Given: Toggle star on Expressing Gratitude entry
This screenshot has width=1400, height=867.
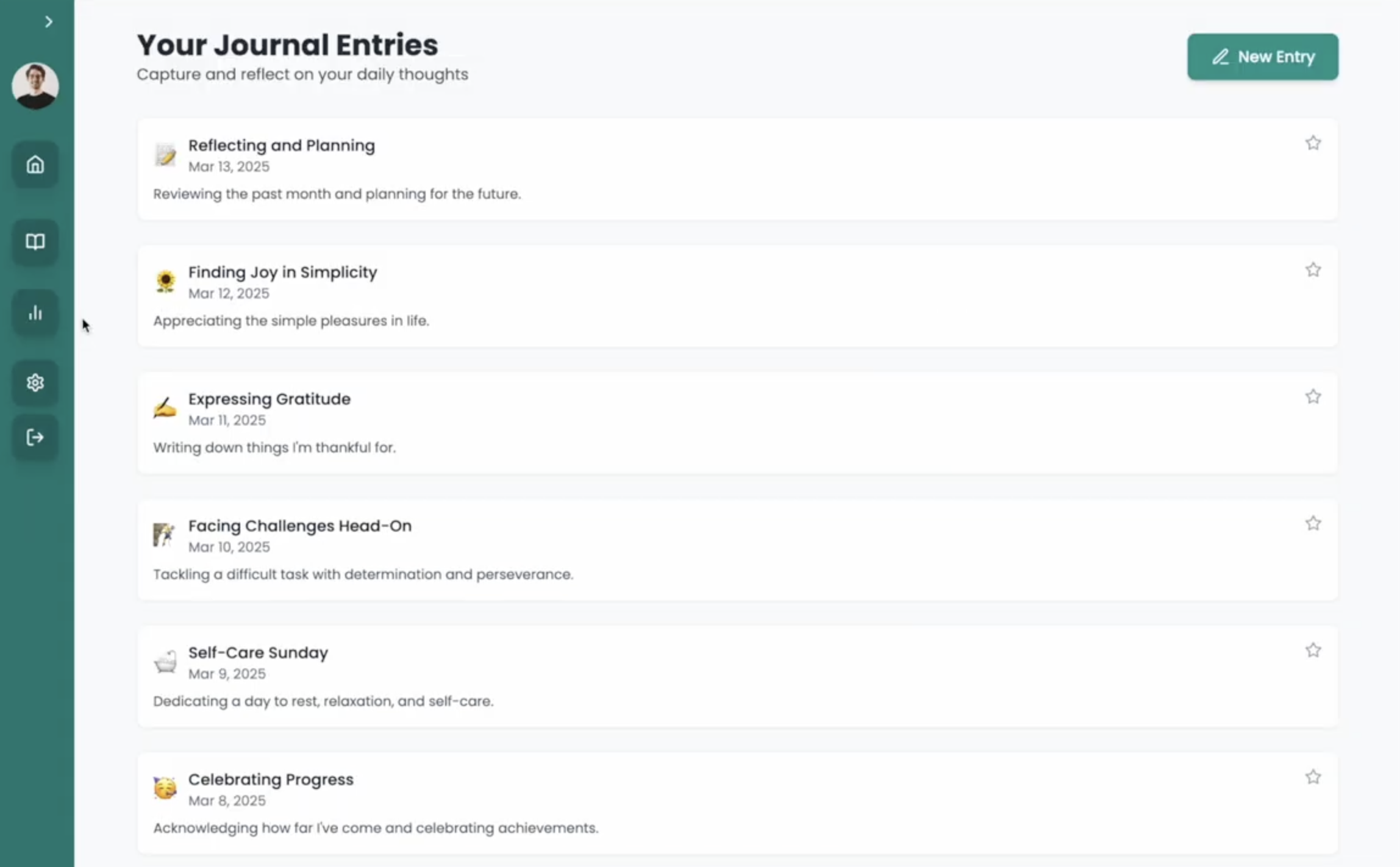Looking at the screenshot, I should pos(1313,397).
